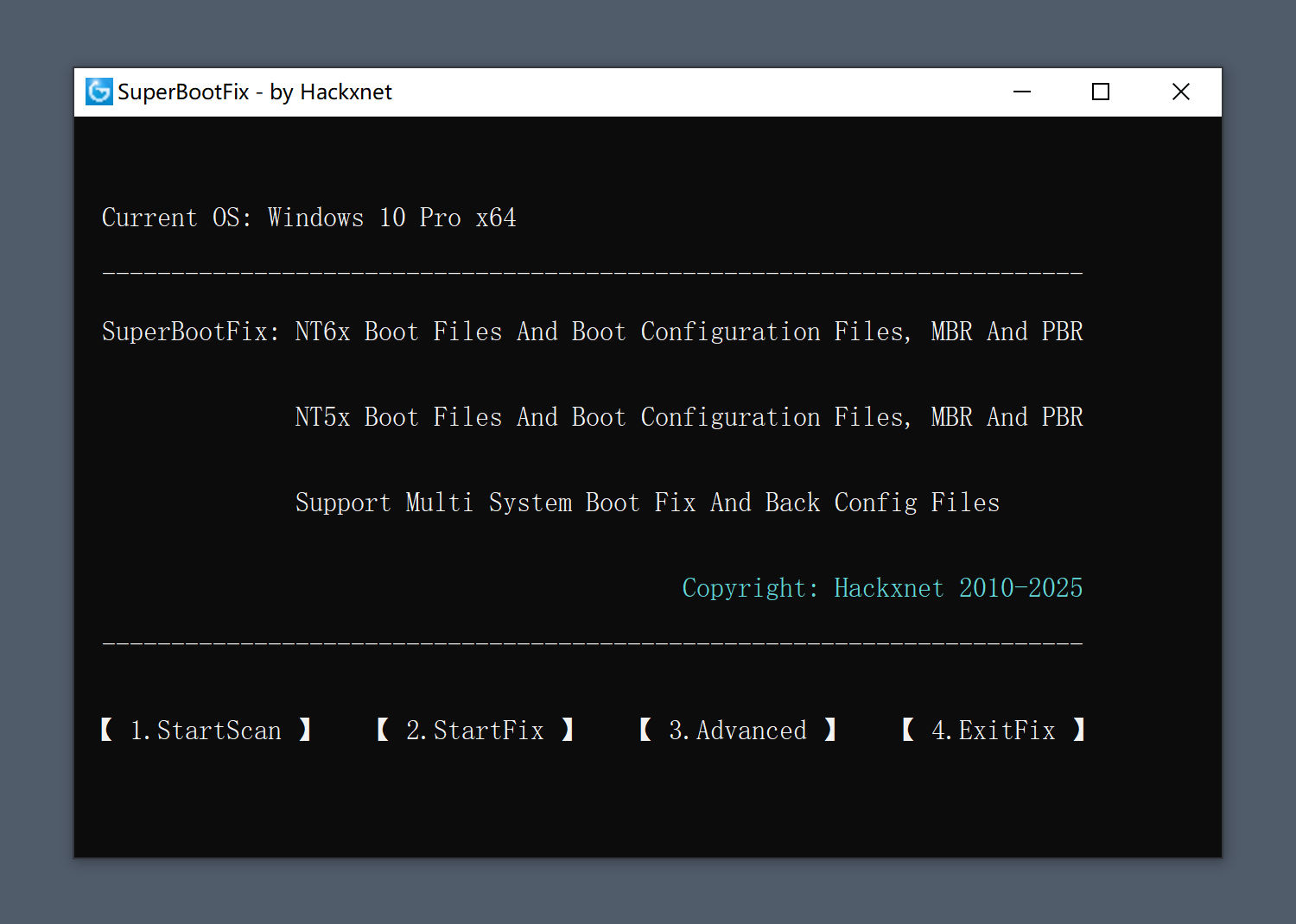Click the NT5x boot files description
1296x924 pixels.
coord(689,416)
